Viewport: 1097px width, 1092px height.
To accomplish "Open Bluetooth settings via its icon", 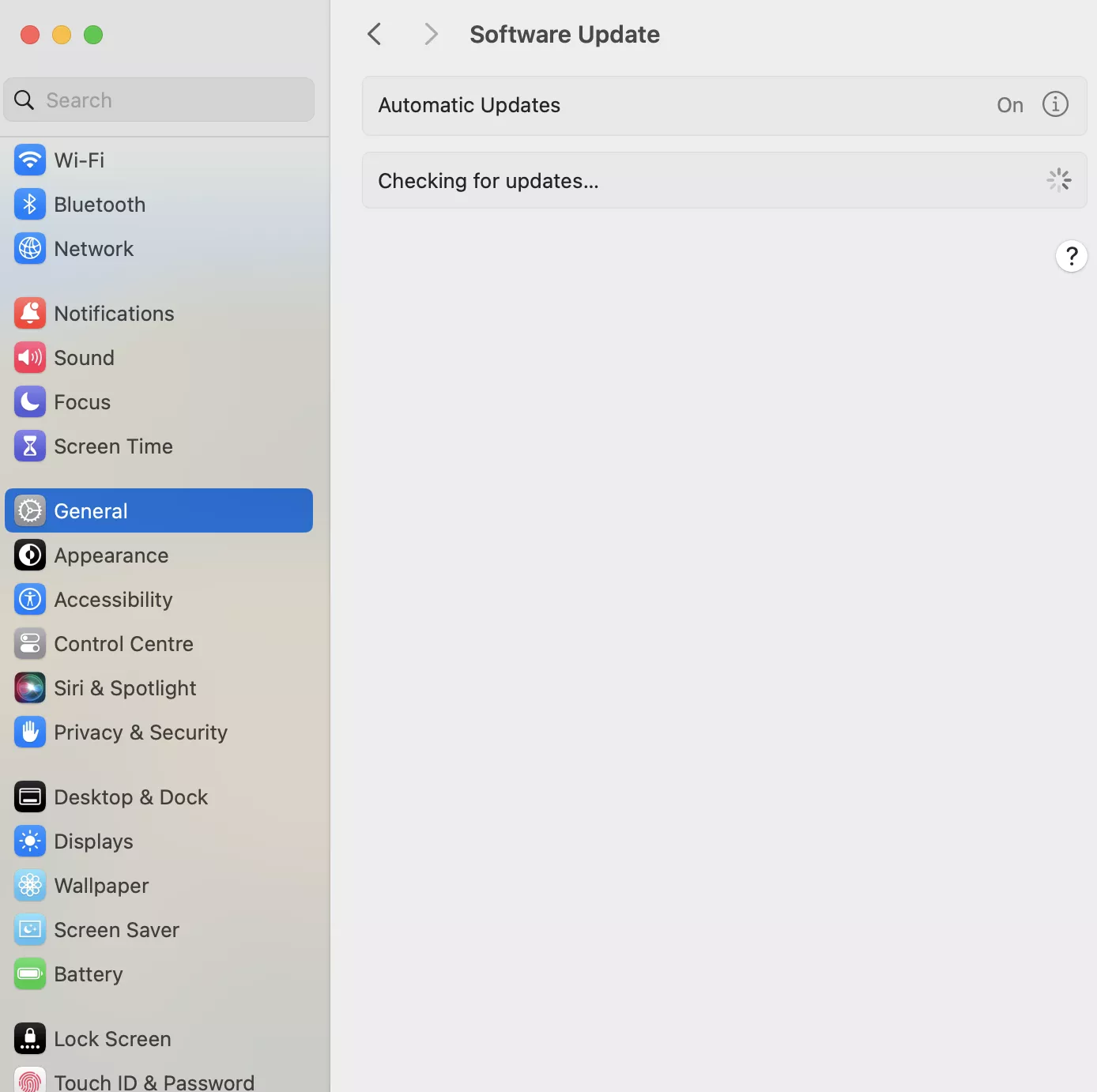I will click(x=30, y=205).
